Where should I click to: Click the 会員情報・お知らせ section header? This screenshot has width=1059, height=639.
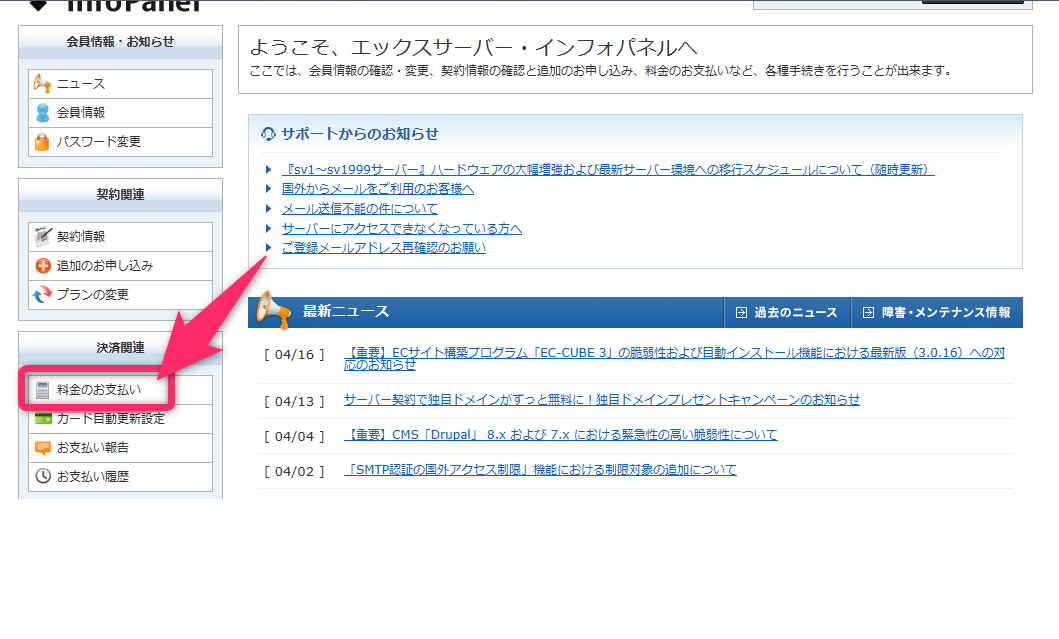120,42
